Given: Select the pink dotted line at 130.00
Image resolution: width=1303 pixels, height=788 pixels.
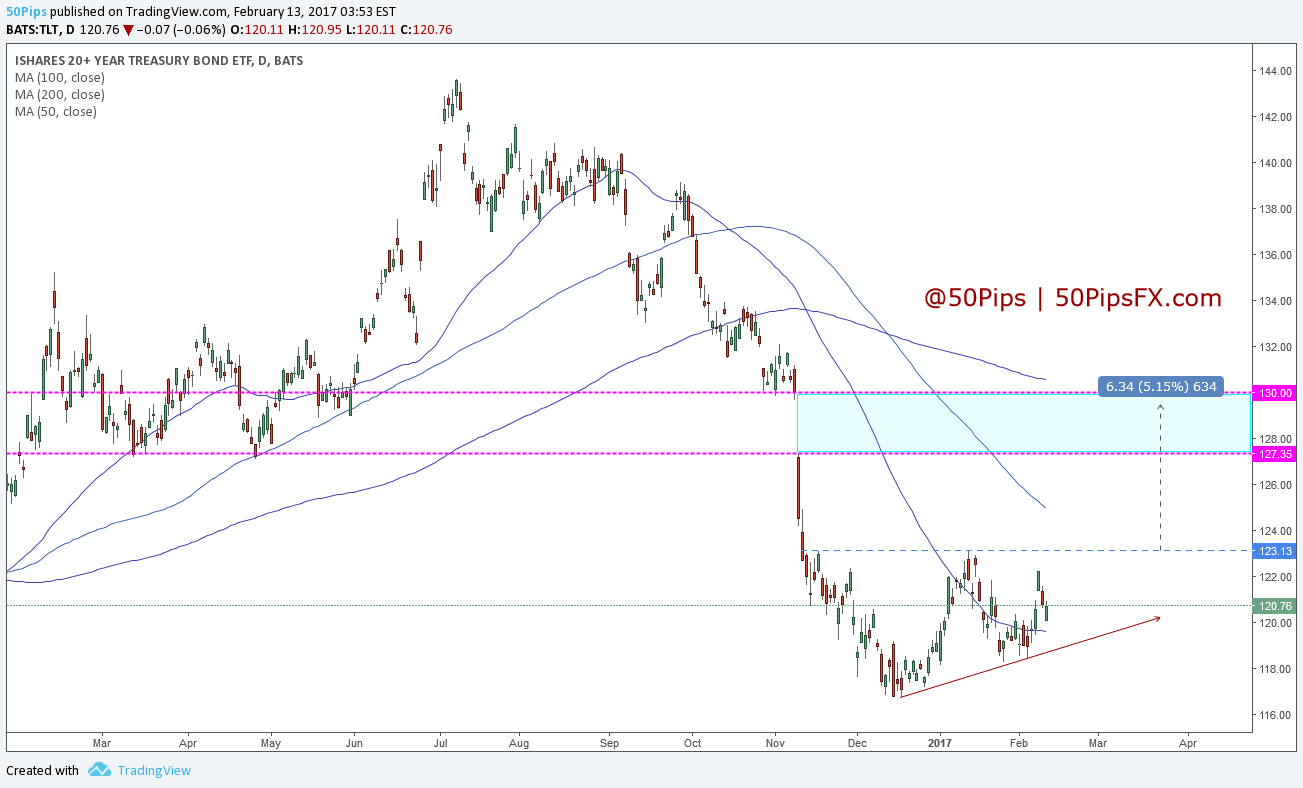Looking at the screenshot, I should tap(628, 393).
